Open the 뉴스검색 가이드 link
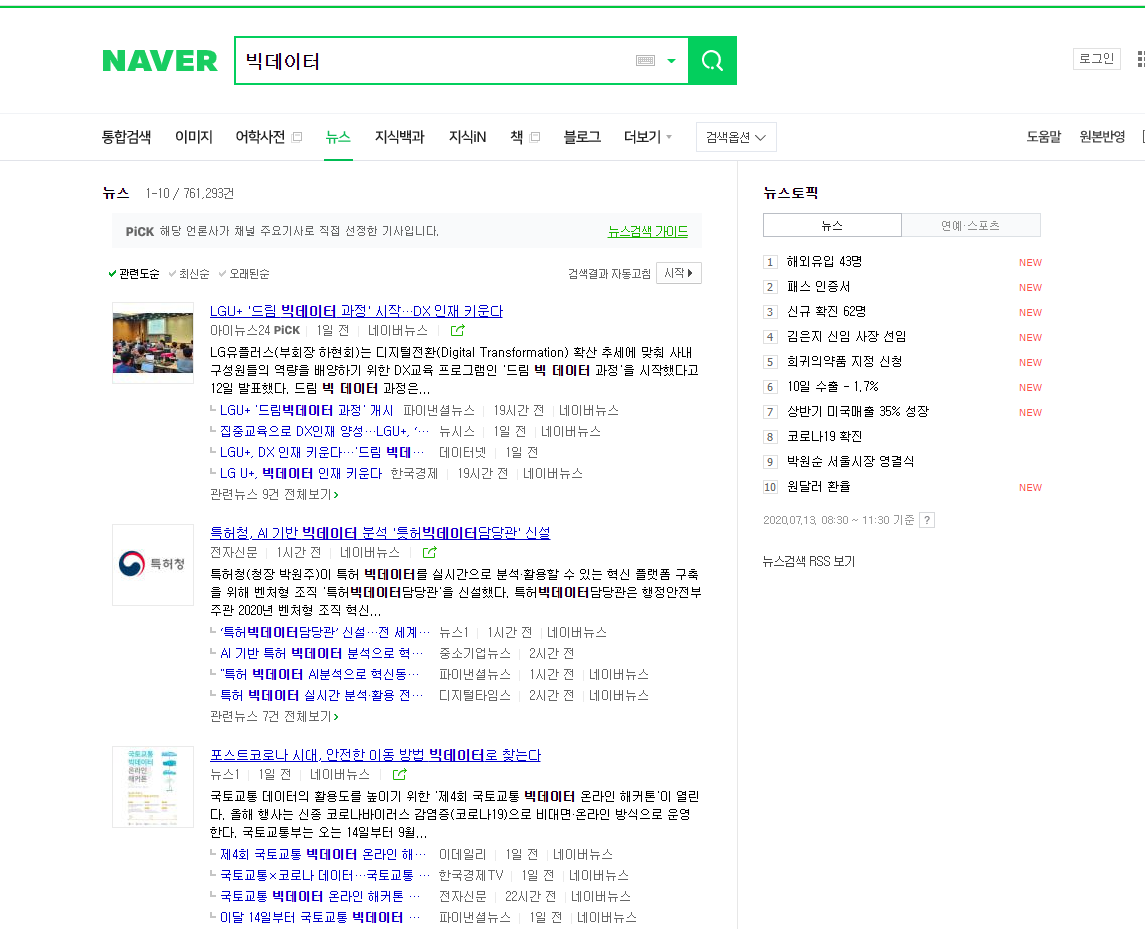1145x929 pixels. pos(648,232)
